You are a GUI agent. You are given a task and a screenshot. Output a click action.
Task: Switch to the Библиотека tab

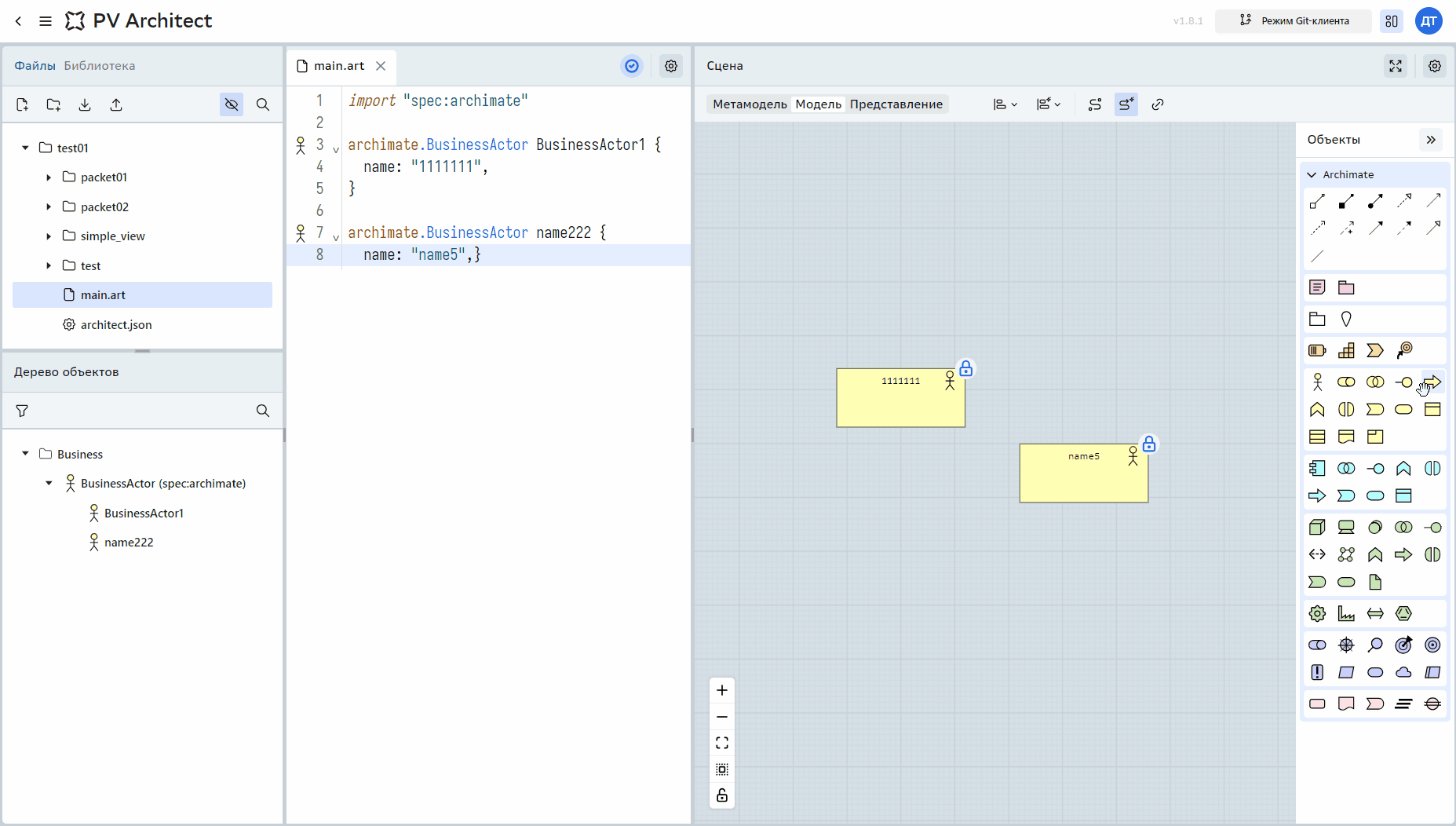coord(100,66)
